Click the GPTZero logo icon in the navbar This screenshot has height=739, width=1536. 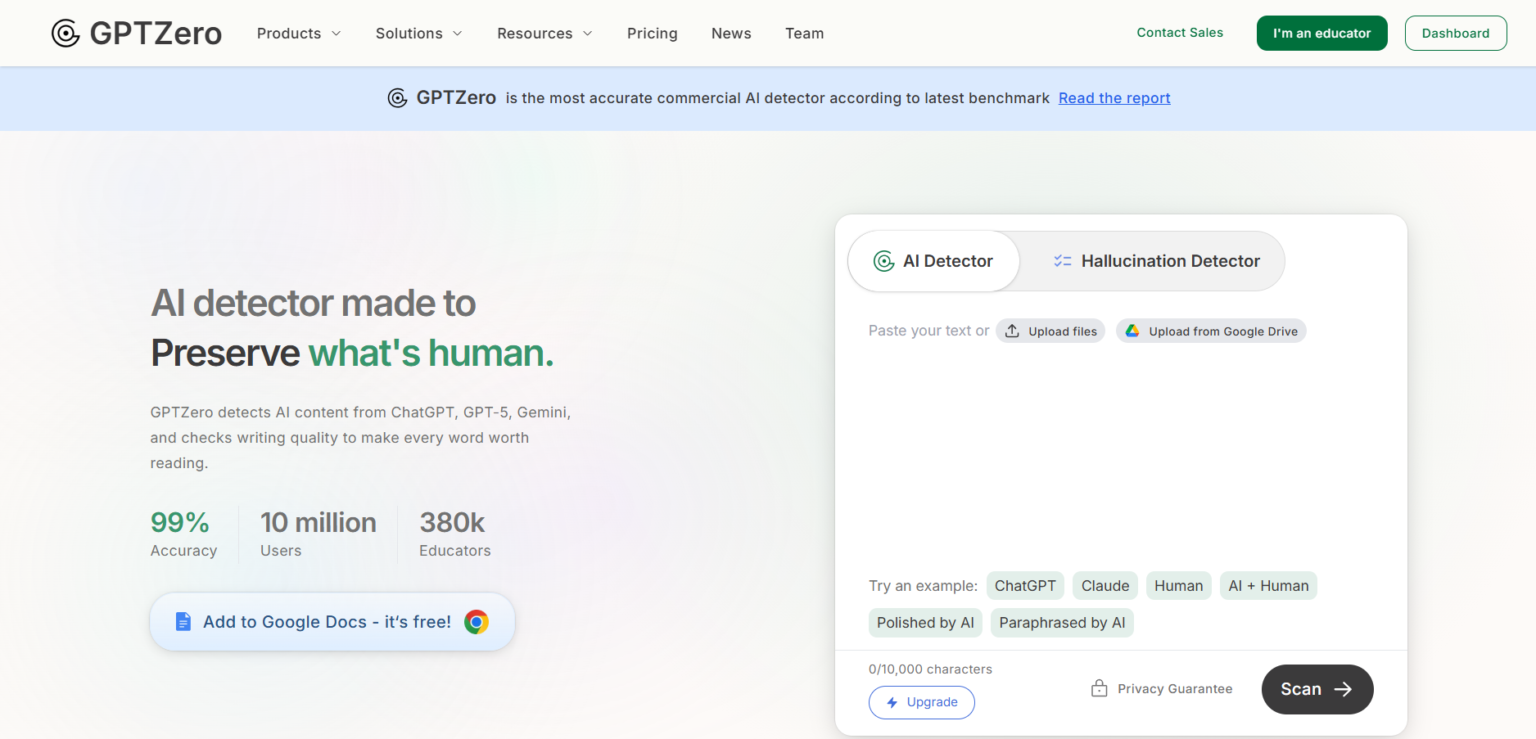coord(64,32)
